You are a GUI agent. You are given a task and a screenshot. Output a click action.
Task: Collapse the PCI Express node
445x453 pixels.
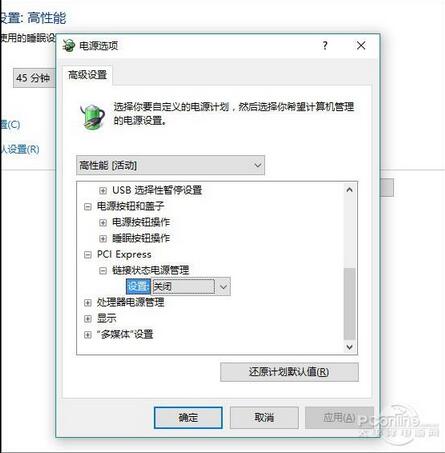[x=87, y=255]
